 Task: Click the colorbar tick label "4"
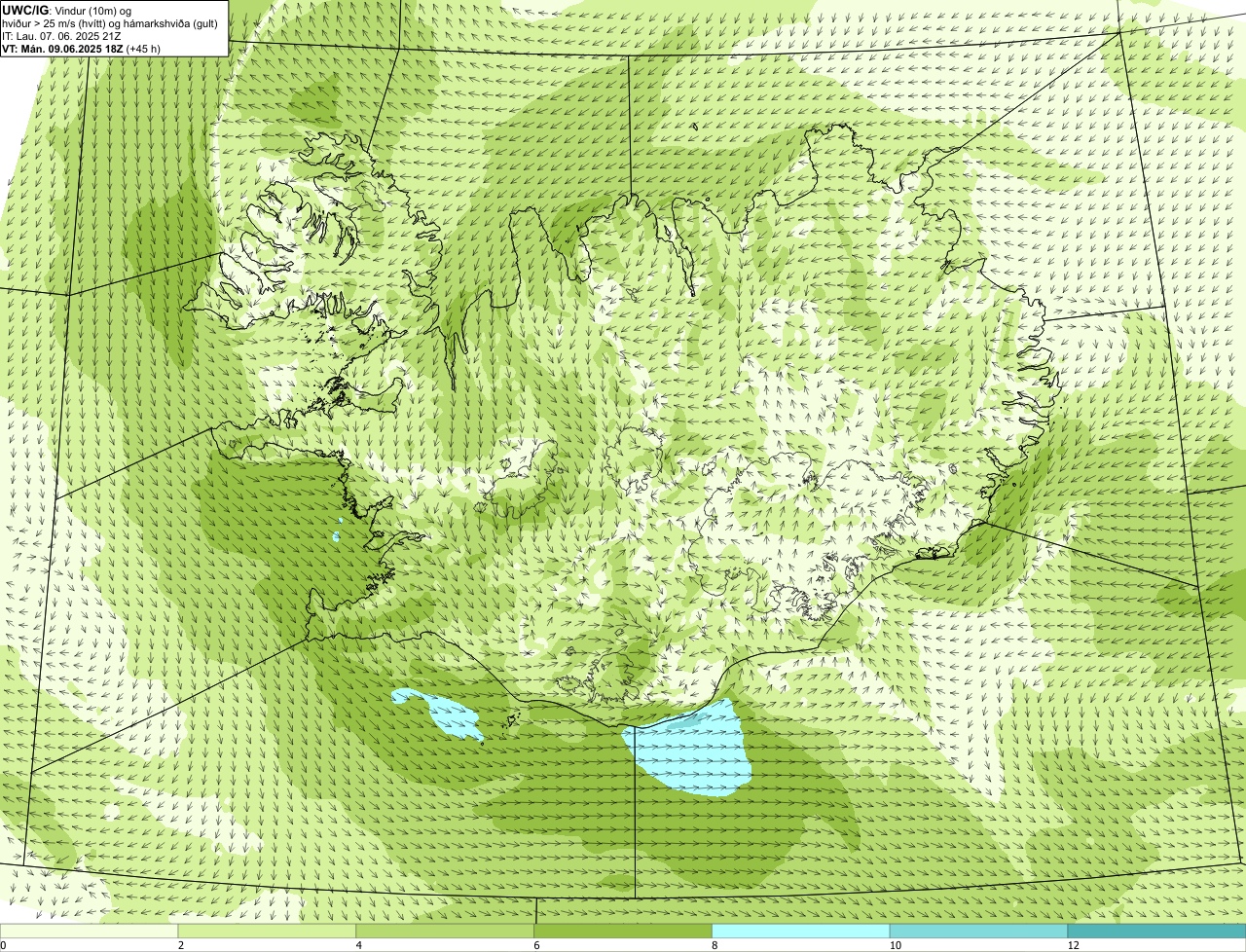[359, 945]
